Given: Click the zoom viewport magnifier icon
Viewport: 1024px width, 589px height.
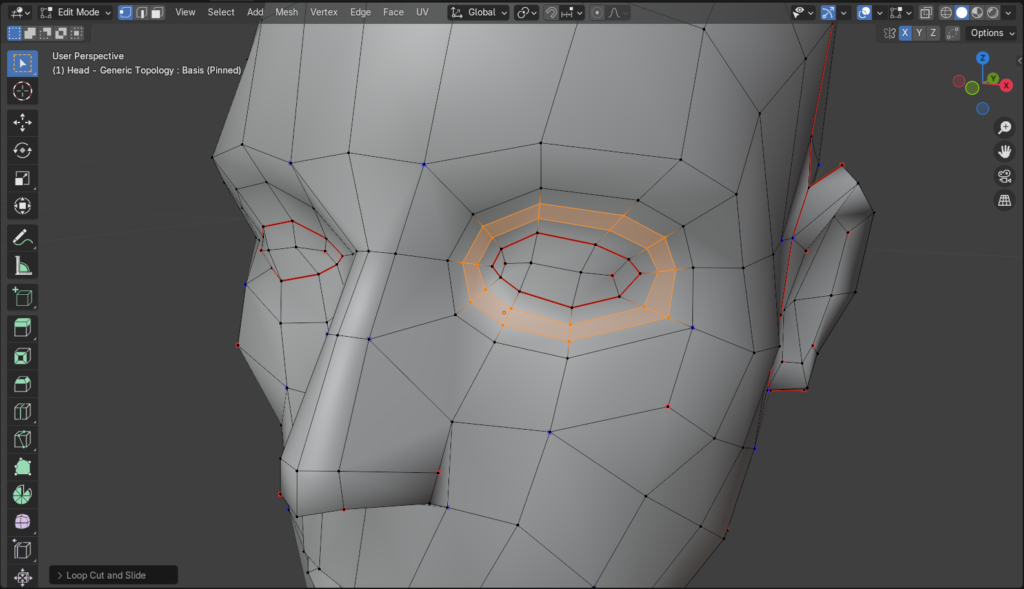Looking at the screenshot, I should point(1004,127).
